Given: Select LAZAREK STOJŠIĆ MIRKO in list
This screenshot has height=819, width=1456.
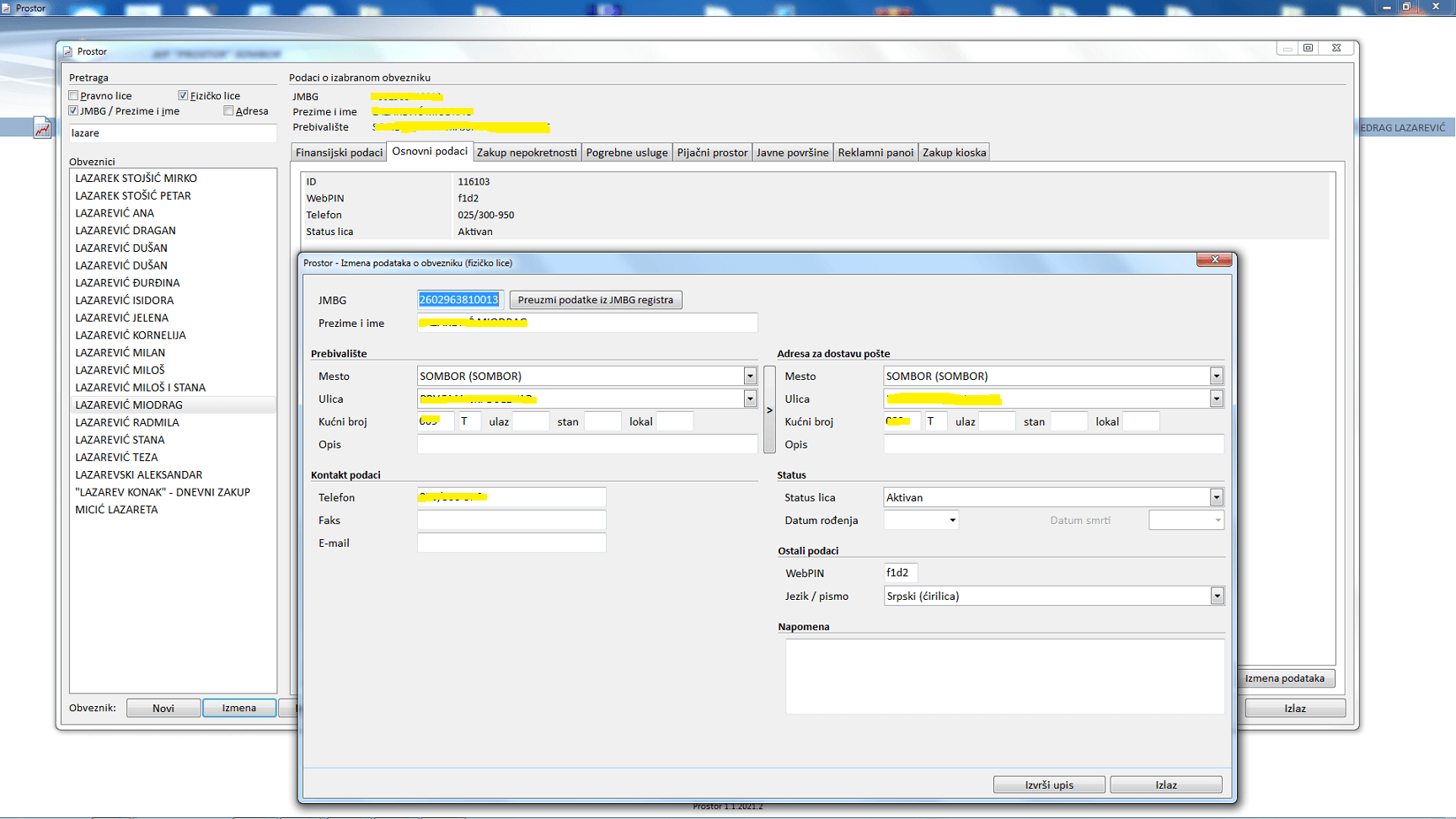Looking at the screenshot, I should [x=173, y=178].
